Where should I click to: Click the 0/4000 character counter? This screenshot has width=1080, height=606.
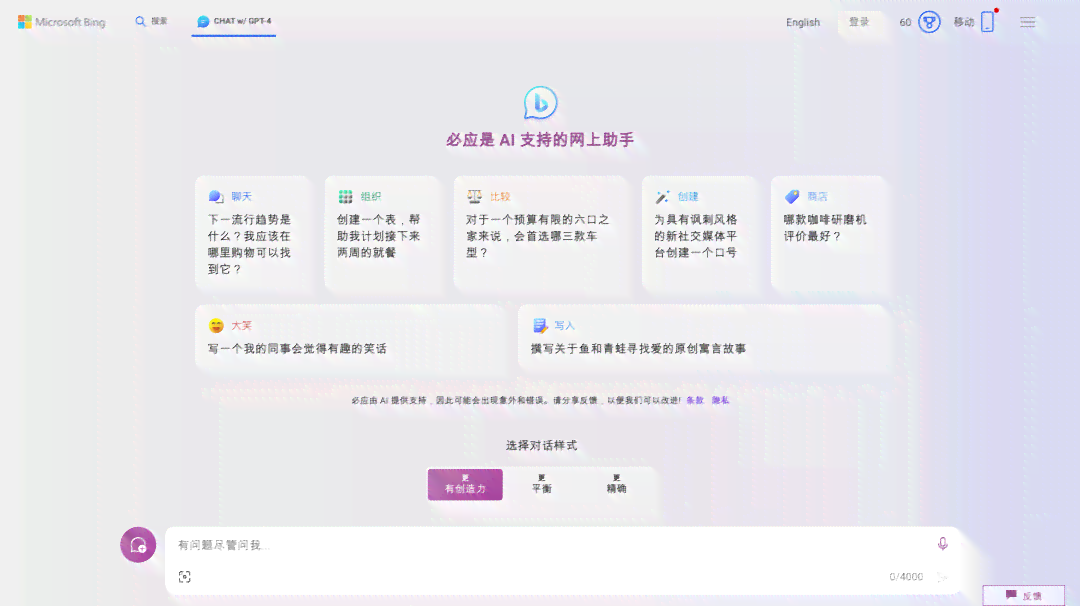coord(906,577)
